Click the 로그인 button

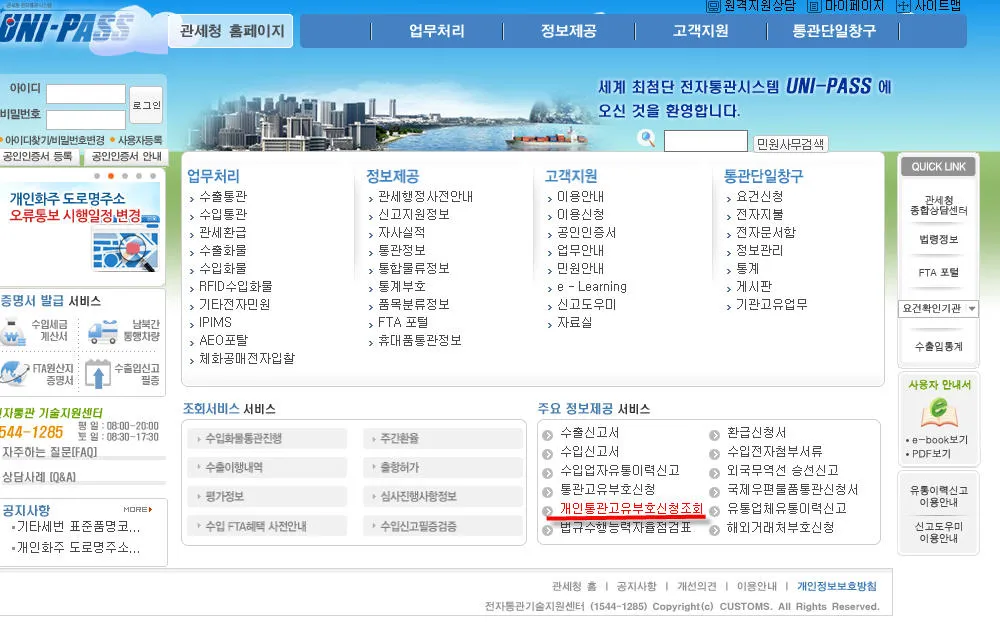(x=146, y=105)
